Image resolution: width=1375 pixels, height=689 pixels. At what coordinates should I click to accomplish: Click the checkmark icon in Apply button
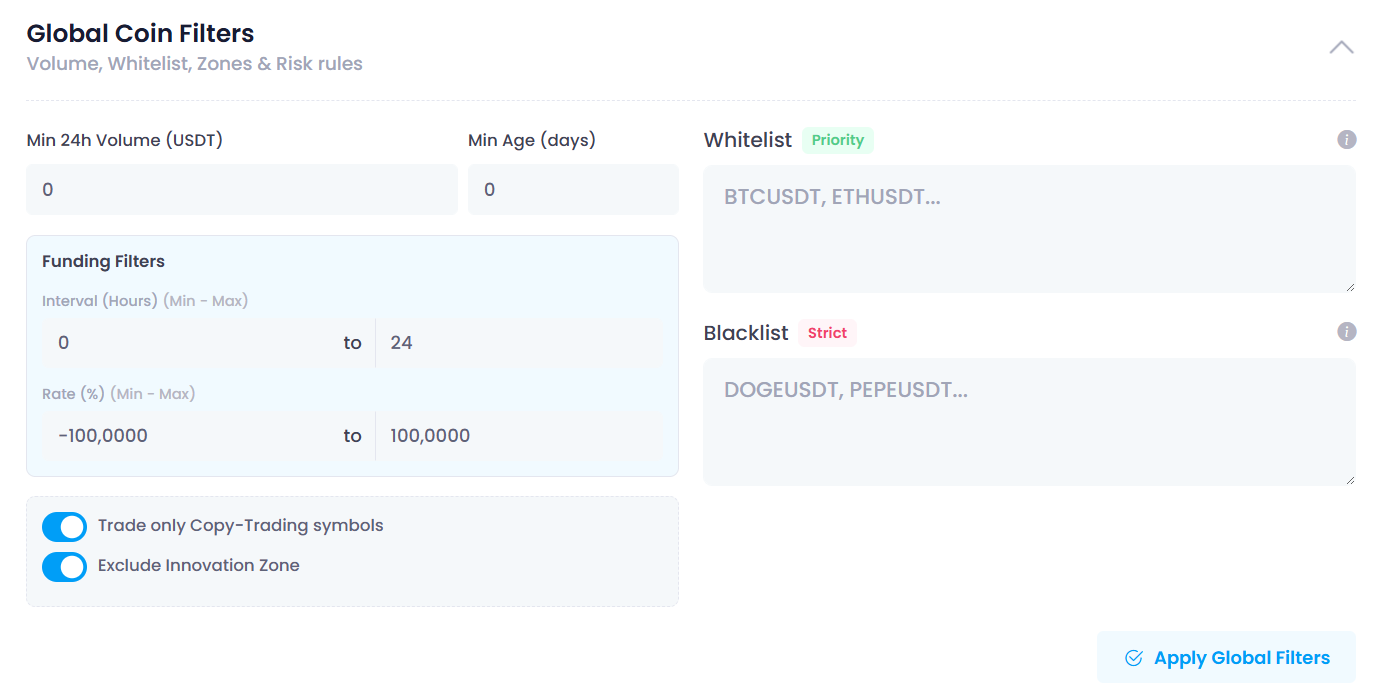[1133, 658]
